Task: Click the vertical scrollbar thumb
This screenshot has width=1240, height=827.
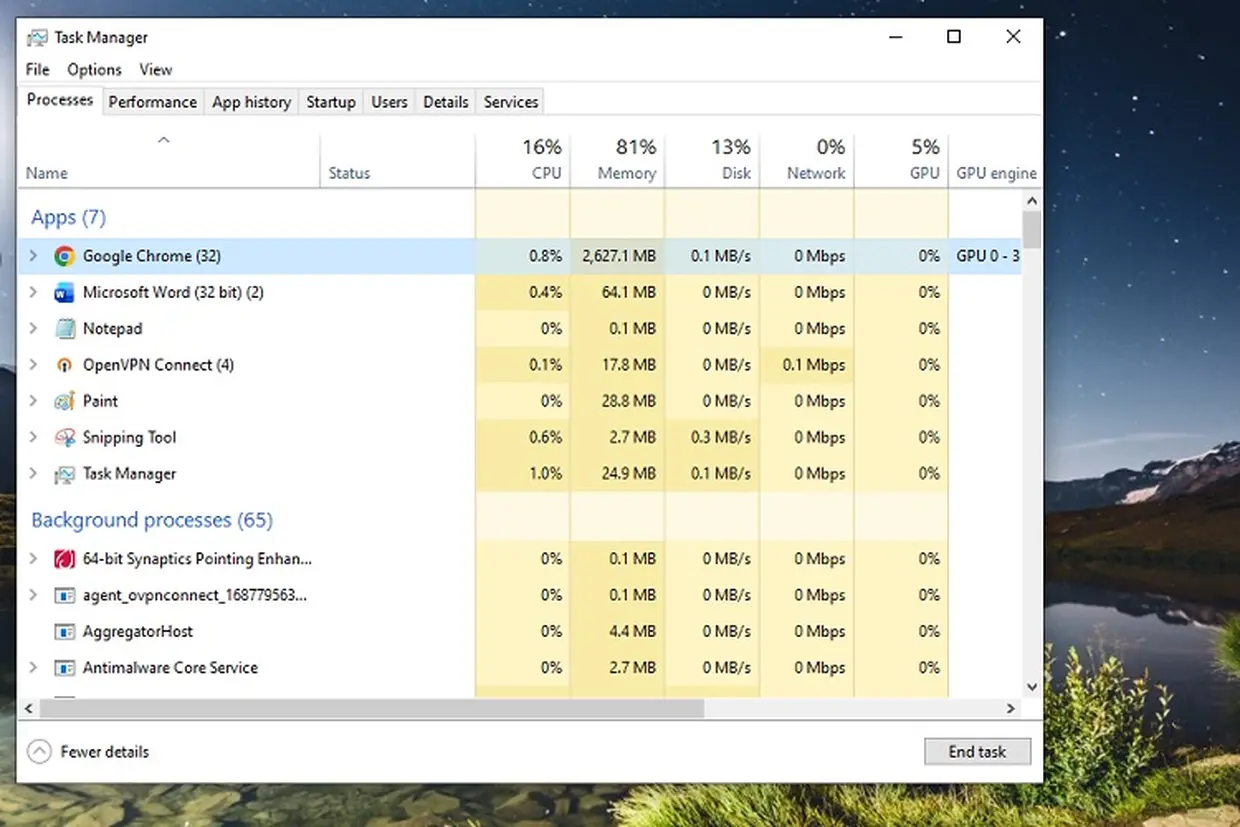Action: [x=1032, y=229]
